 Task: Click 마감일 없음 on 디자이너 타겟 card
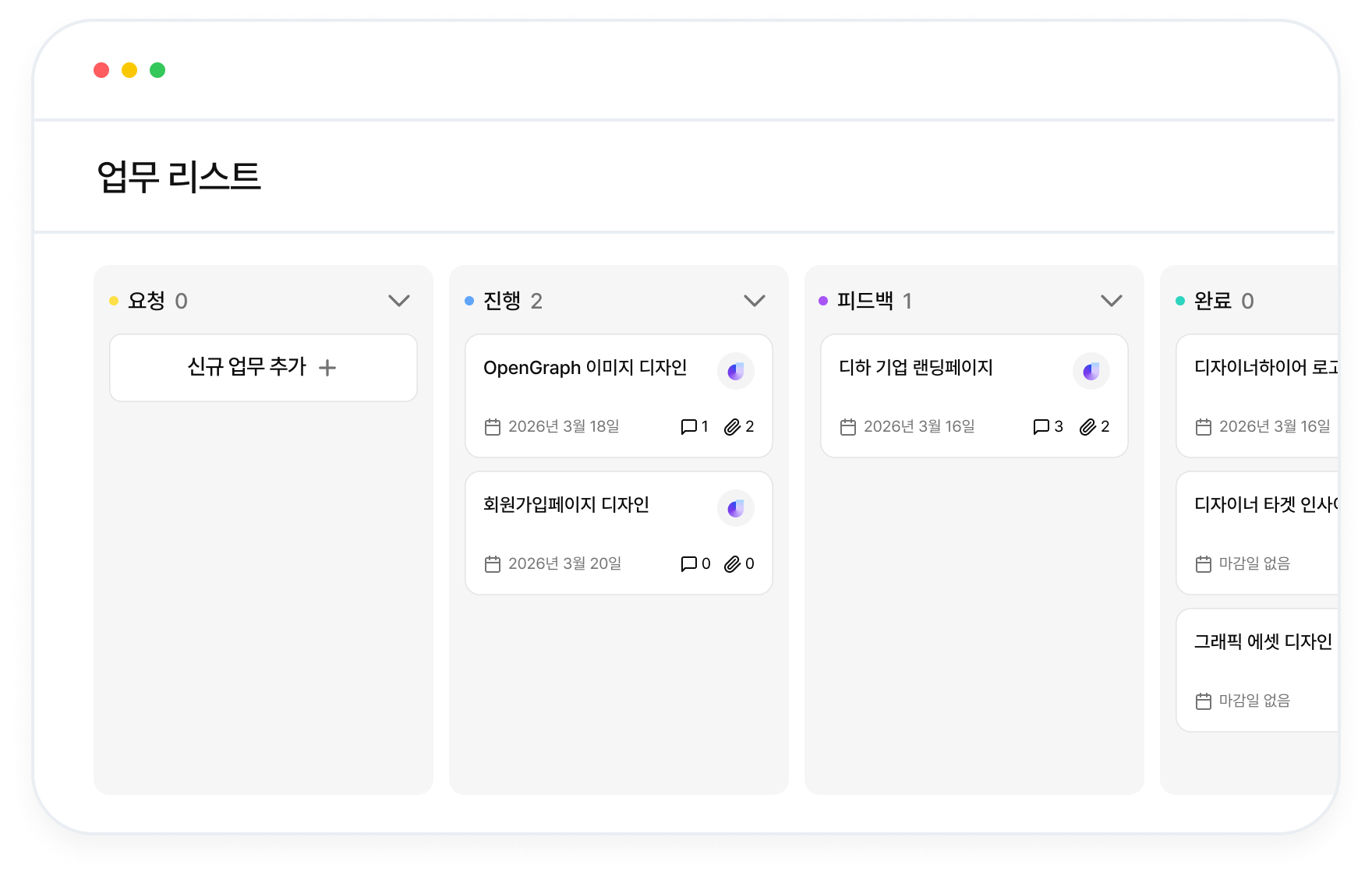click(1254, 563)
